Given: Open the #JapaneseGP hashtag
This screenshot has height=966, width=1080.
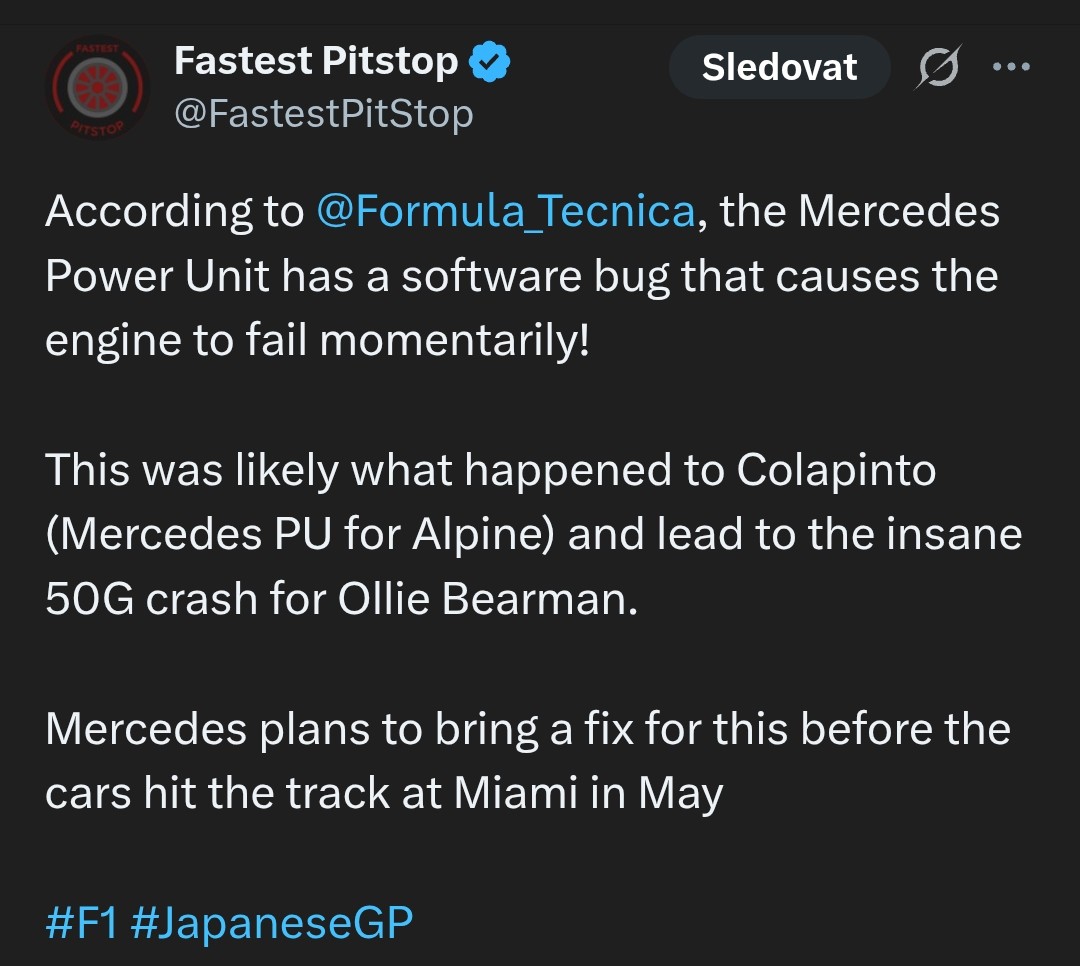Looking at the screenshot, I should pos(271,922).
